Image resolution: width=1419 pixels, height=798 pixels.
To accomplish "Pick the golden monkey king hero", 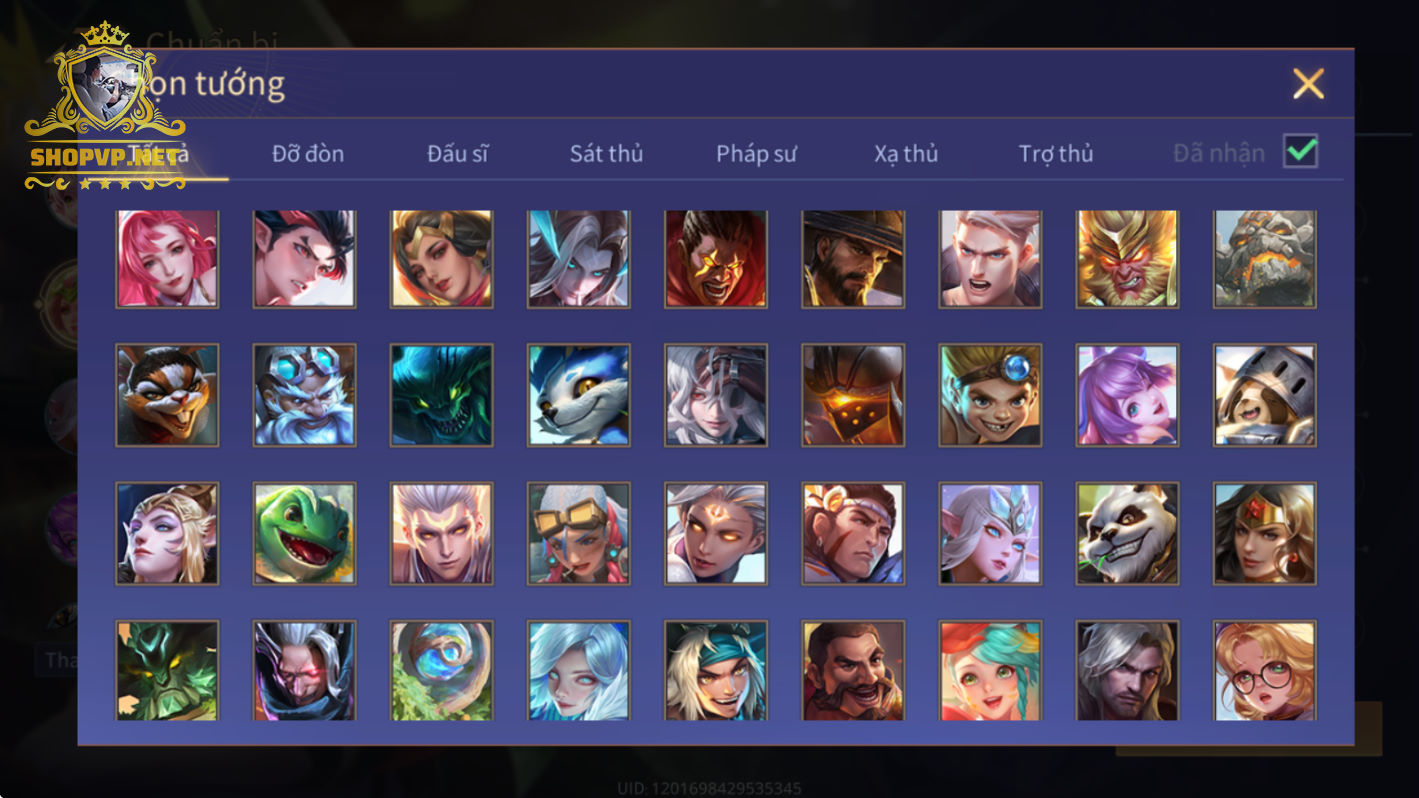I will [1127, 258].
